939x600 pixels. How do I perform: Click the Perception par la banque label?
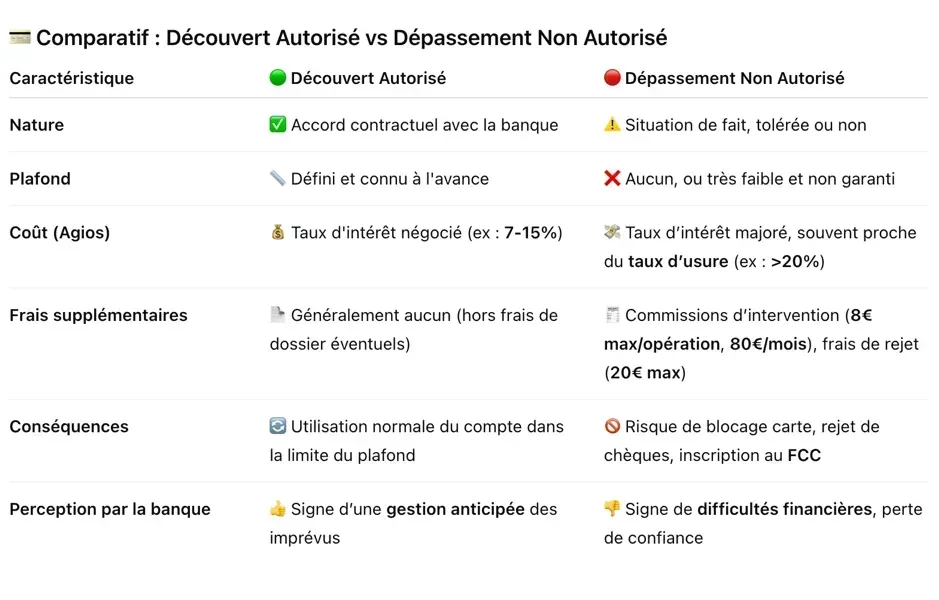[110, 509]
